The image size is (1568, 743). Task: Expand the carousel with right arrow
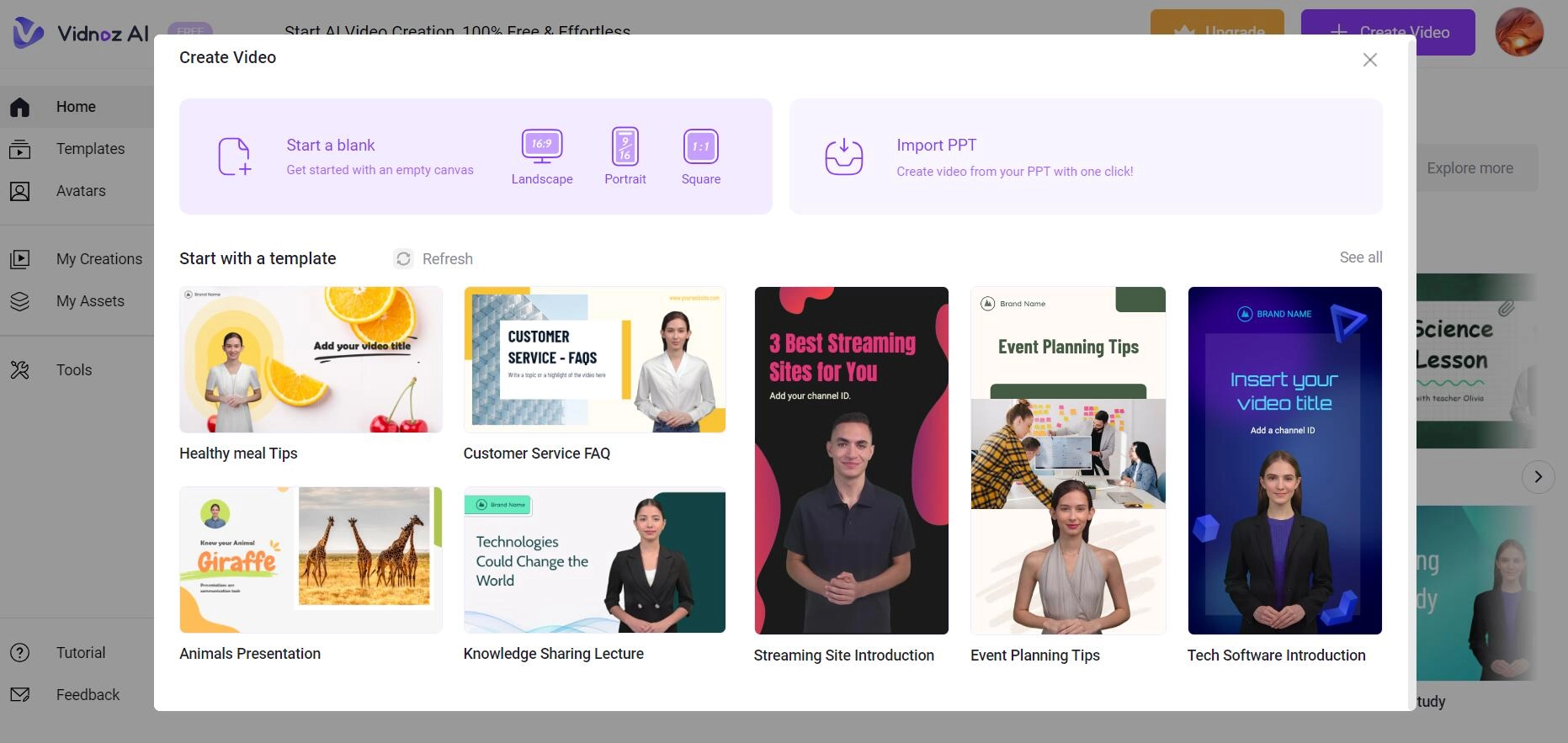(1537, 477)
